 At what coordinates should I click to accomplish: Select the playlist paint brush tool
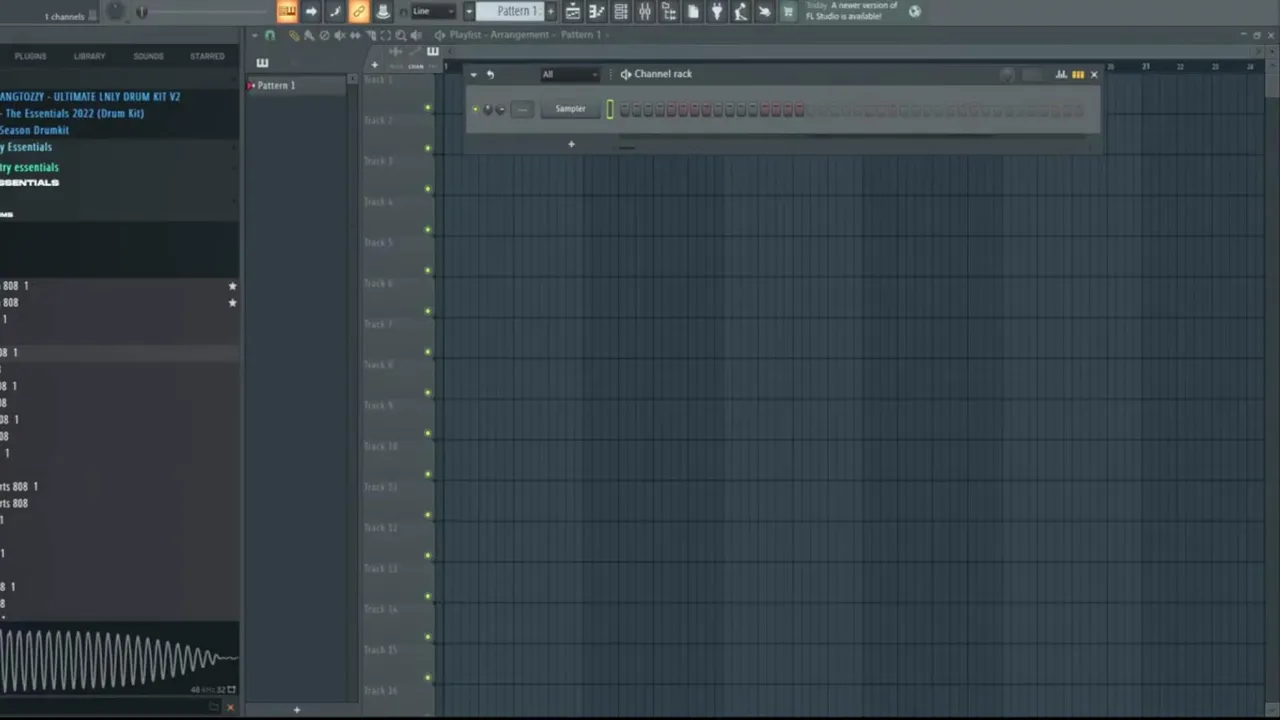point(309,35)
